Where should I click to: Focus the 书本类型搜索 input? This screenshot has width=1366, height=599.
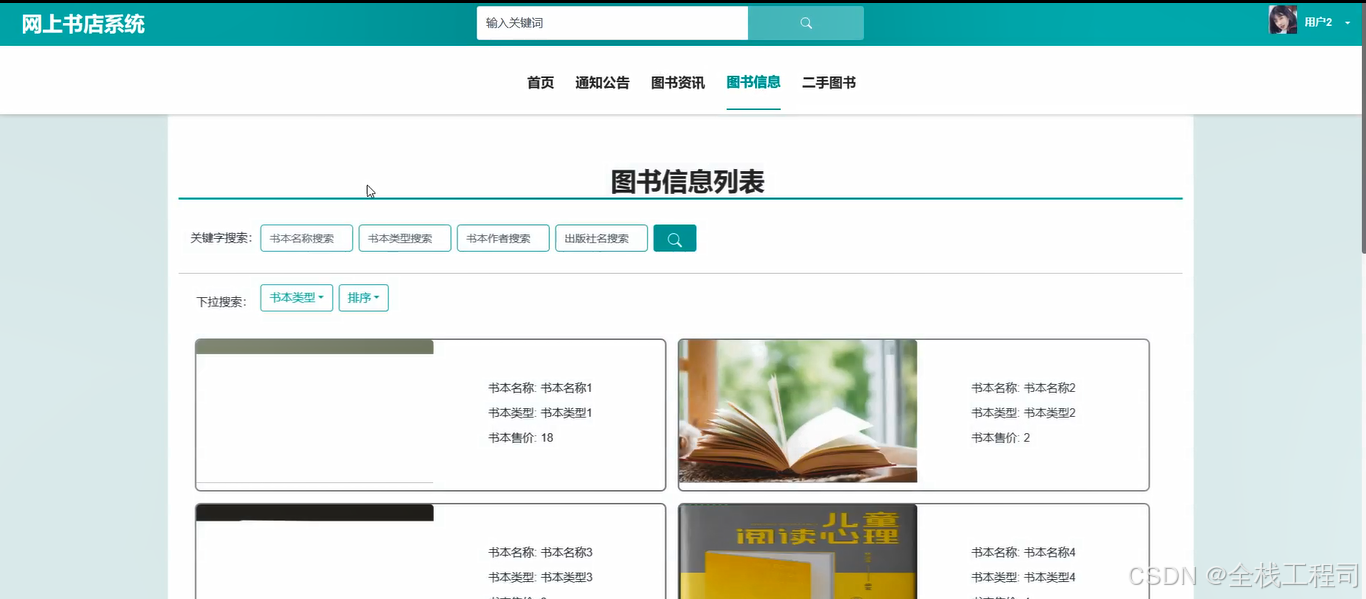coord(405,238)
